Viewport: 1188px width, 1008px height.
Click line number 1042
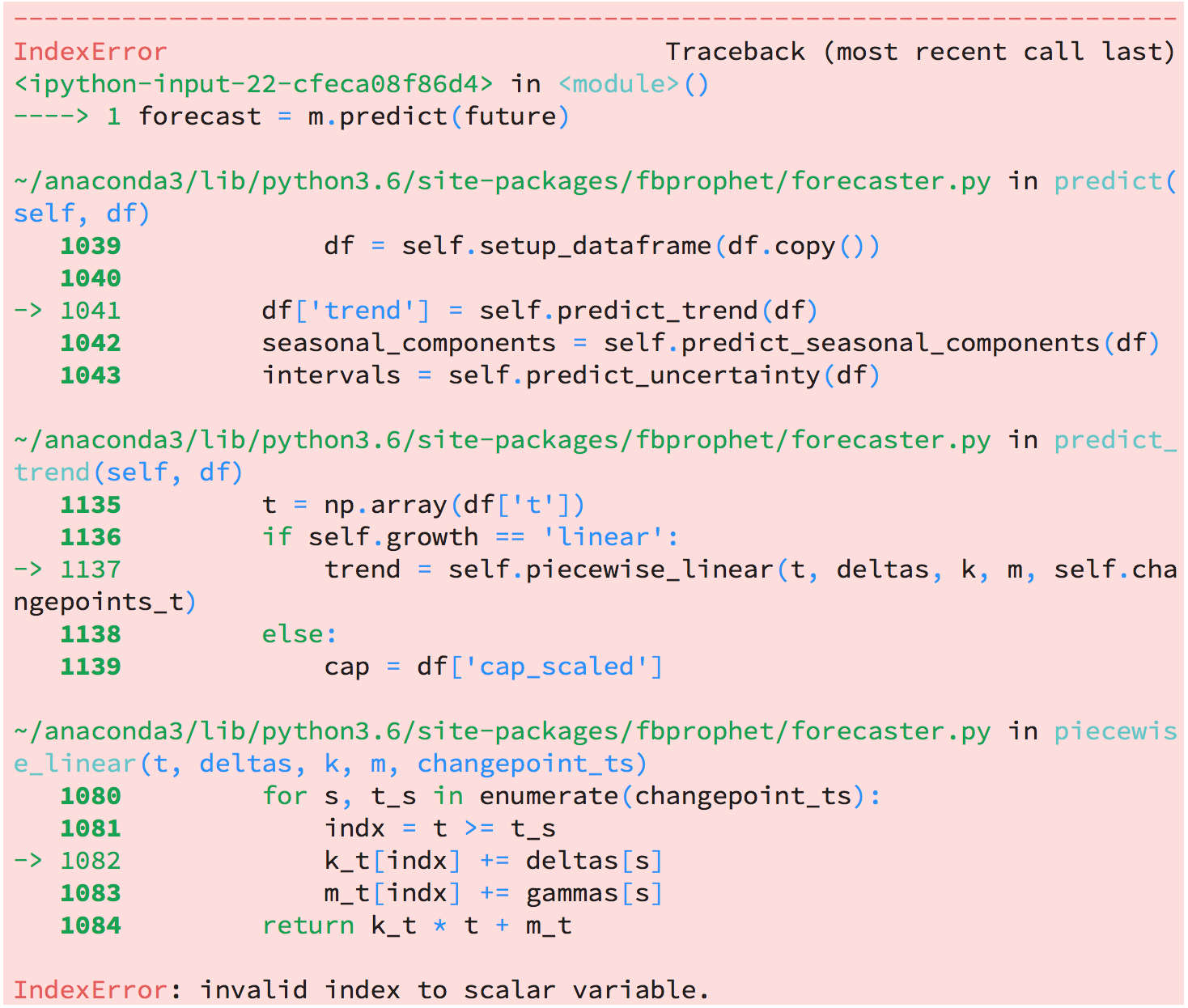(91, 343)
